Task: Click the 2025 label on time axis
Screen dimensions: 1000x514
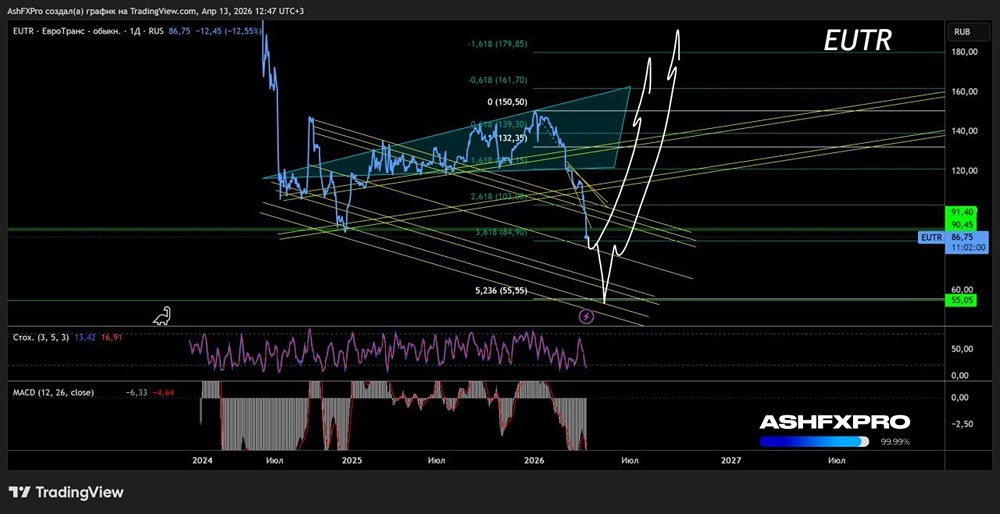Action: point(351,460)
